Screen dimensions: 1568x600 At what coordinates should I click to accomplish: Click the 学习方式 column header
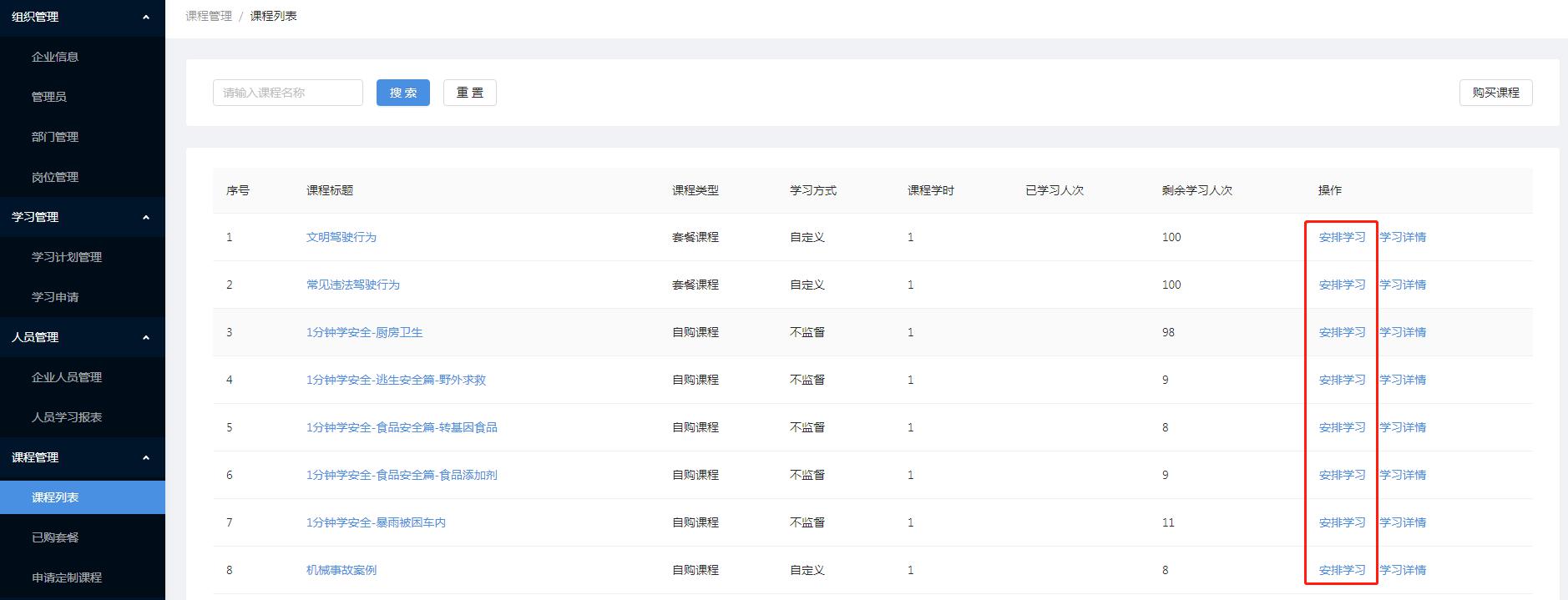pyautogui.click(x=813, y=190)
